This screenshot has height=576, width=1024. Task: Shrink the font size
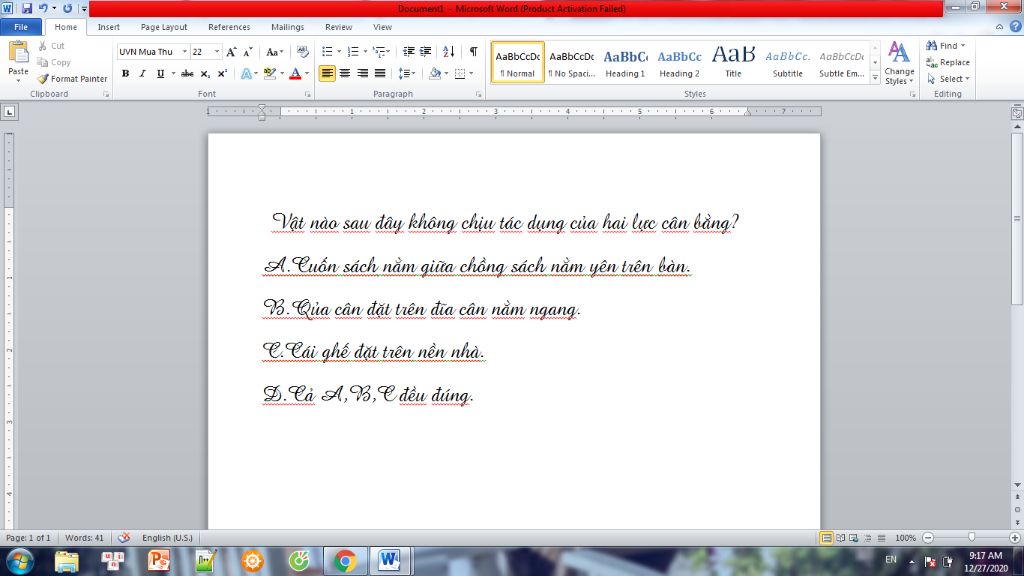(x=248, y=52)
